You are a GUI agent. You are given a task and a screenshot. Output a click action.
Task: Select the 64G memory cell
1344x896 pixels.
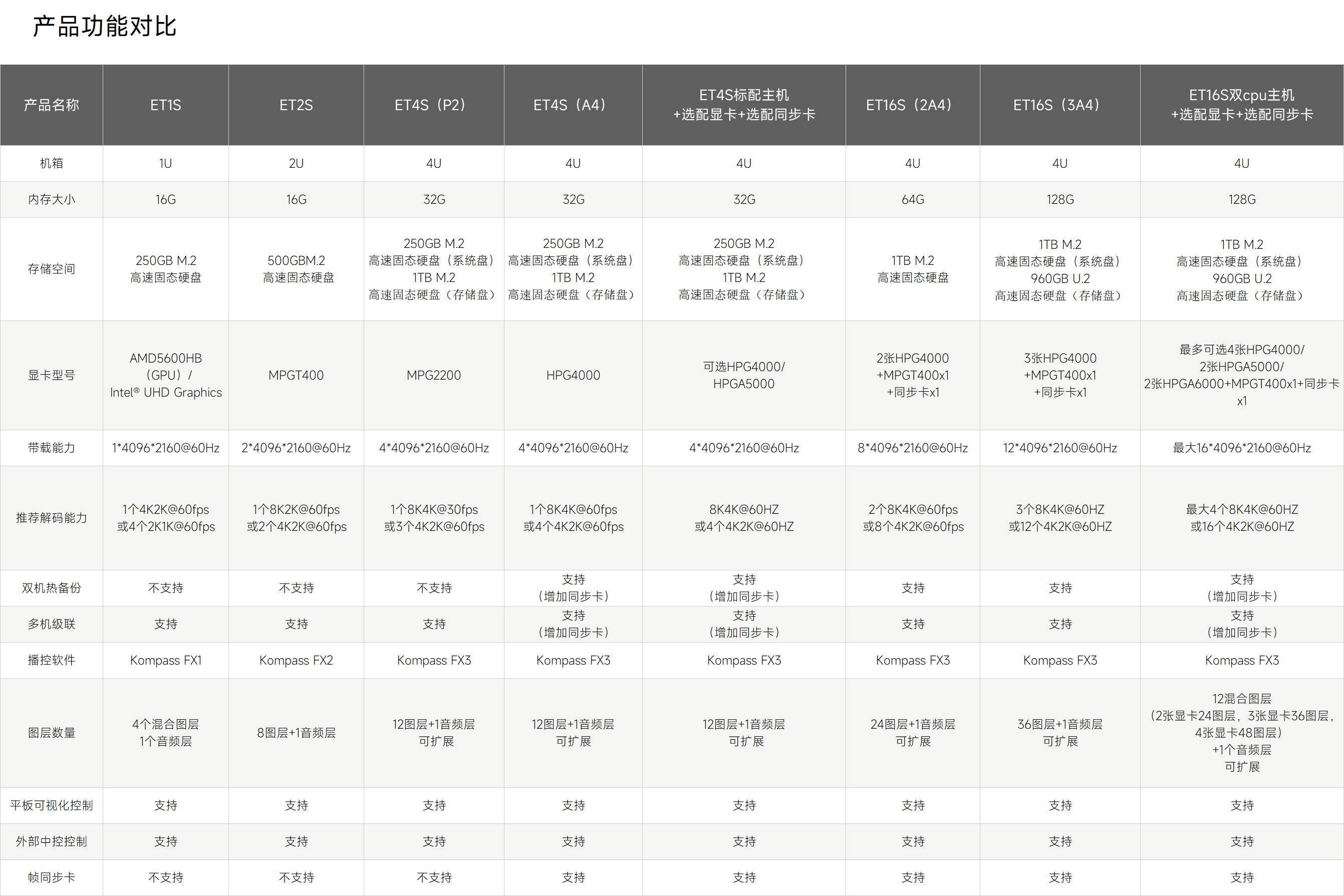pos(913,199)
